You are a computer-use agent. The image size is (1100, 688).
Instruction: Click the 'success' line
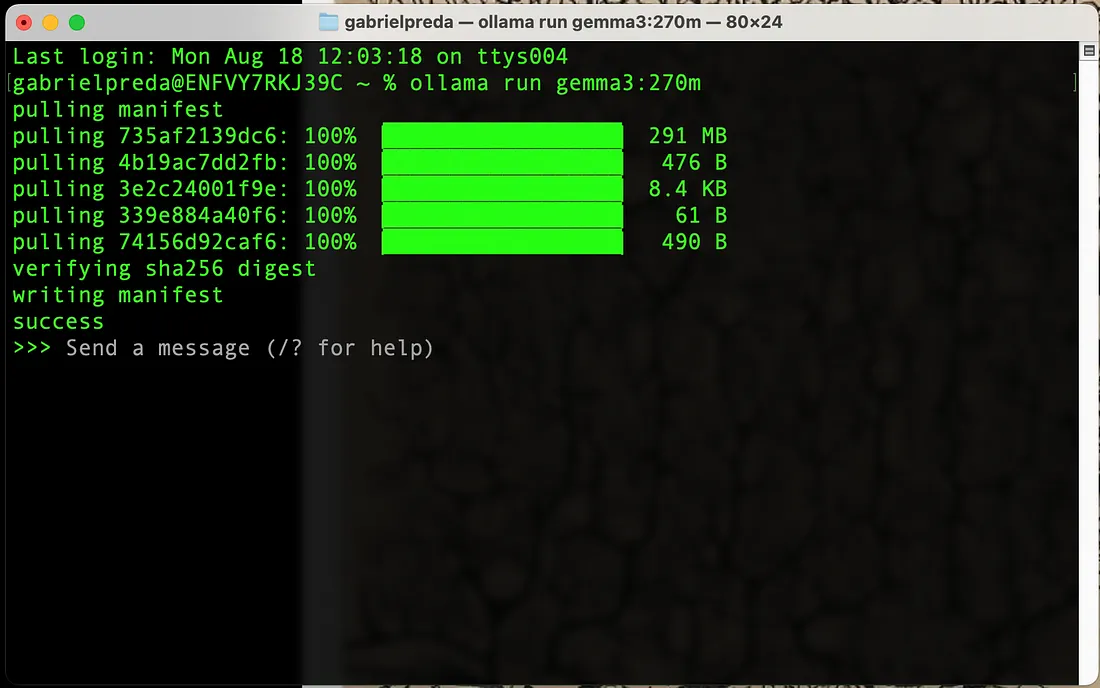[58, 322]
